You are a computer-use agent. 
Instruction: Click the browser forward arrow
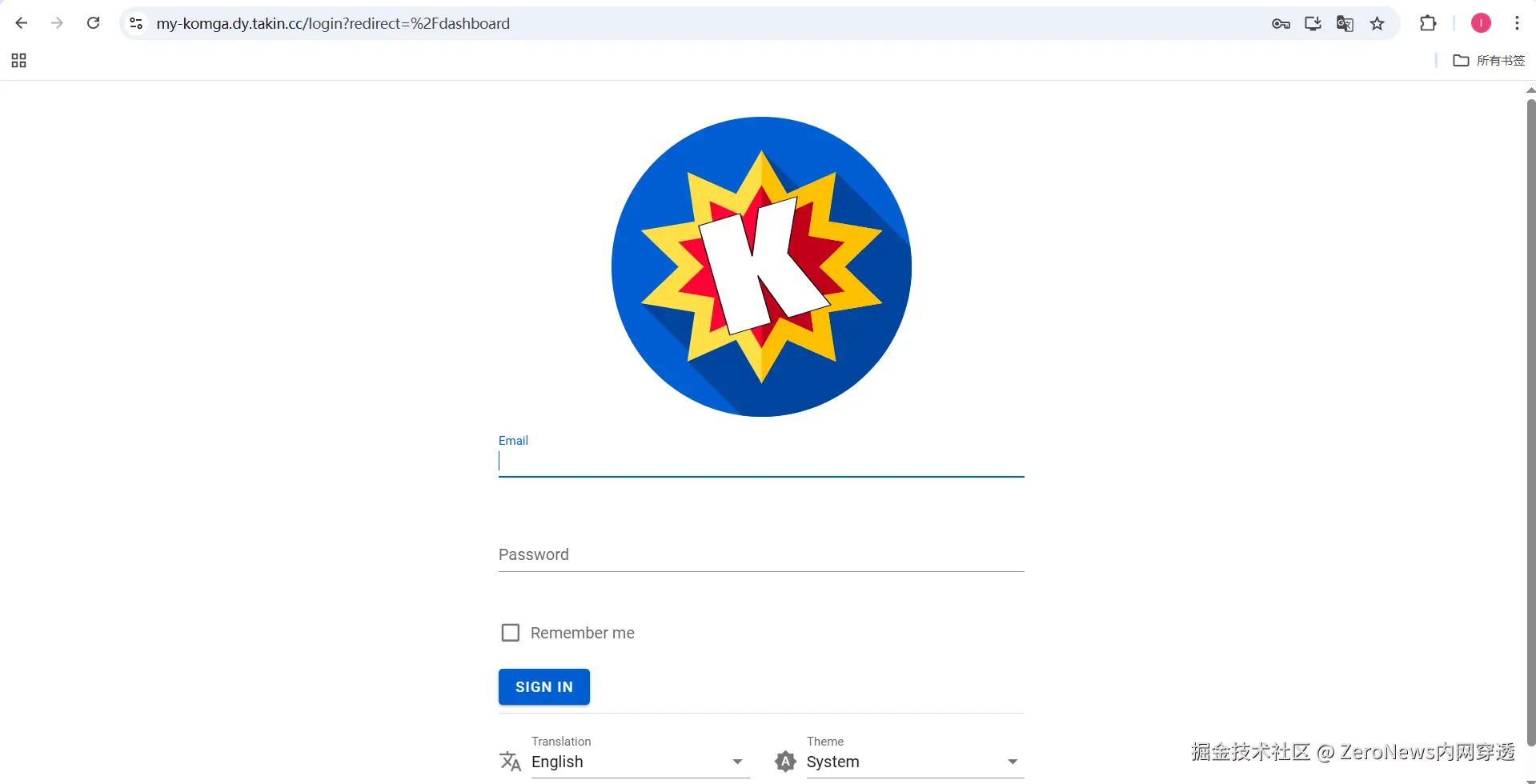tap(57, 23)
